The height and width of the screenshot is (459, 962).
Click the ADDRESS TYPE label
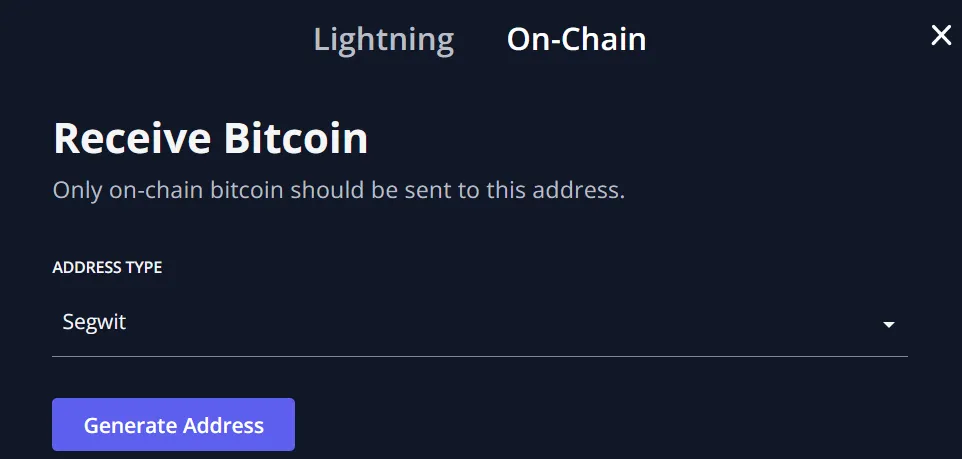pyautogui.click(x=107, y=268)
